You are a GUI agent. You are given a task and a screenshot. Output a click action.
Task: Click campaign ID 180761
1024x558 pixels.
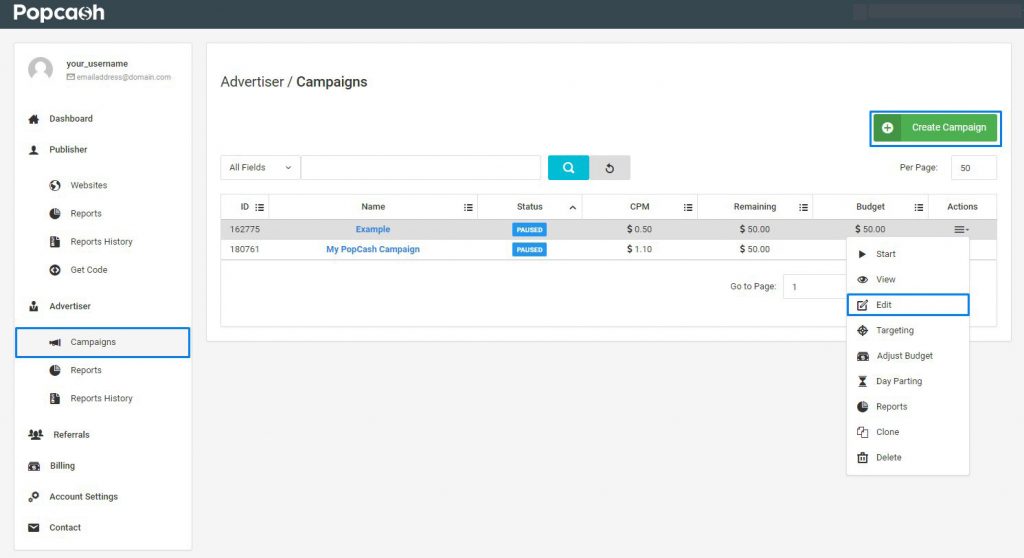[x=245, y=249]
